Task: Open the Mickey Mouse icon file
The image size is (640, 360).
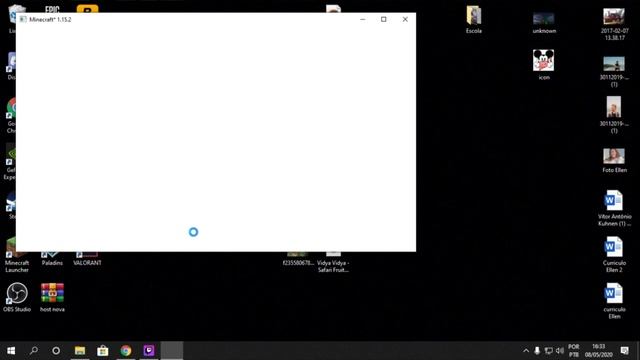Action: click(543, 64)
